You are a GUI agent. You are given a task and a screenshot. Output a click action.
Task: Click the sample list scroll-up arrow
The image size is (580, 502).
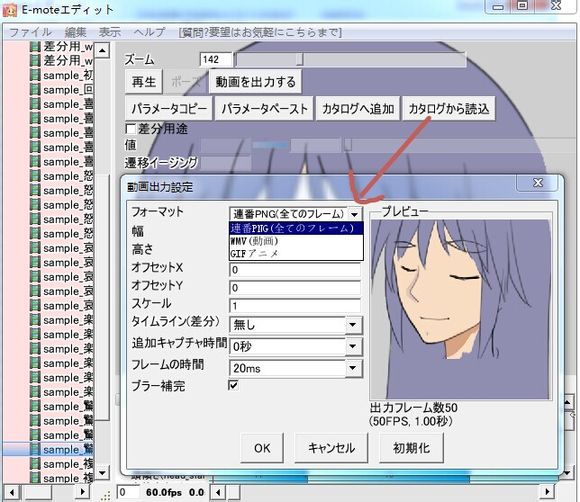(x=102, y=50)
